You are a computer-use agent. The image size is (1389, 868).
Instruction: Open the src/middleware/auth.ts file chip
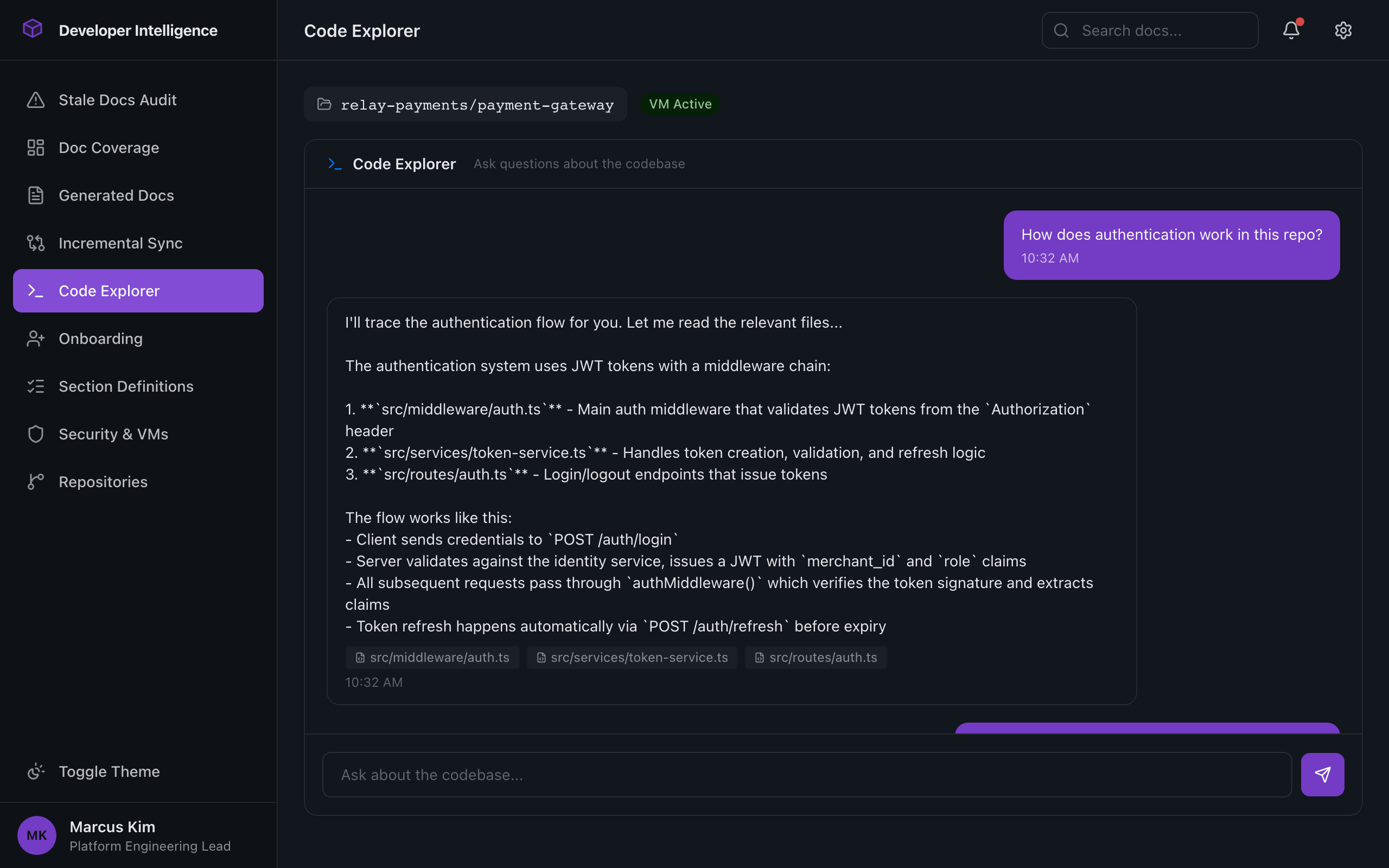pyautogui.click(x=432, y=658)
